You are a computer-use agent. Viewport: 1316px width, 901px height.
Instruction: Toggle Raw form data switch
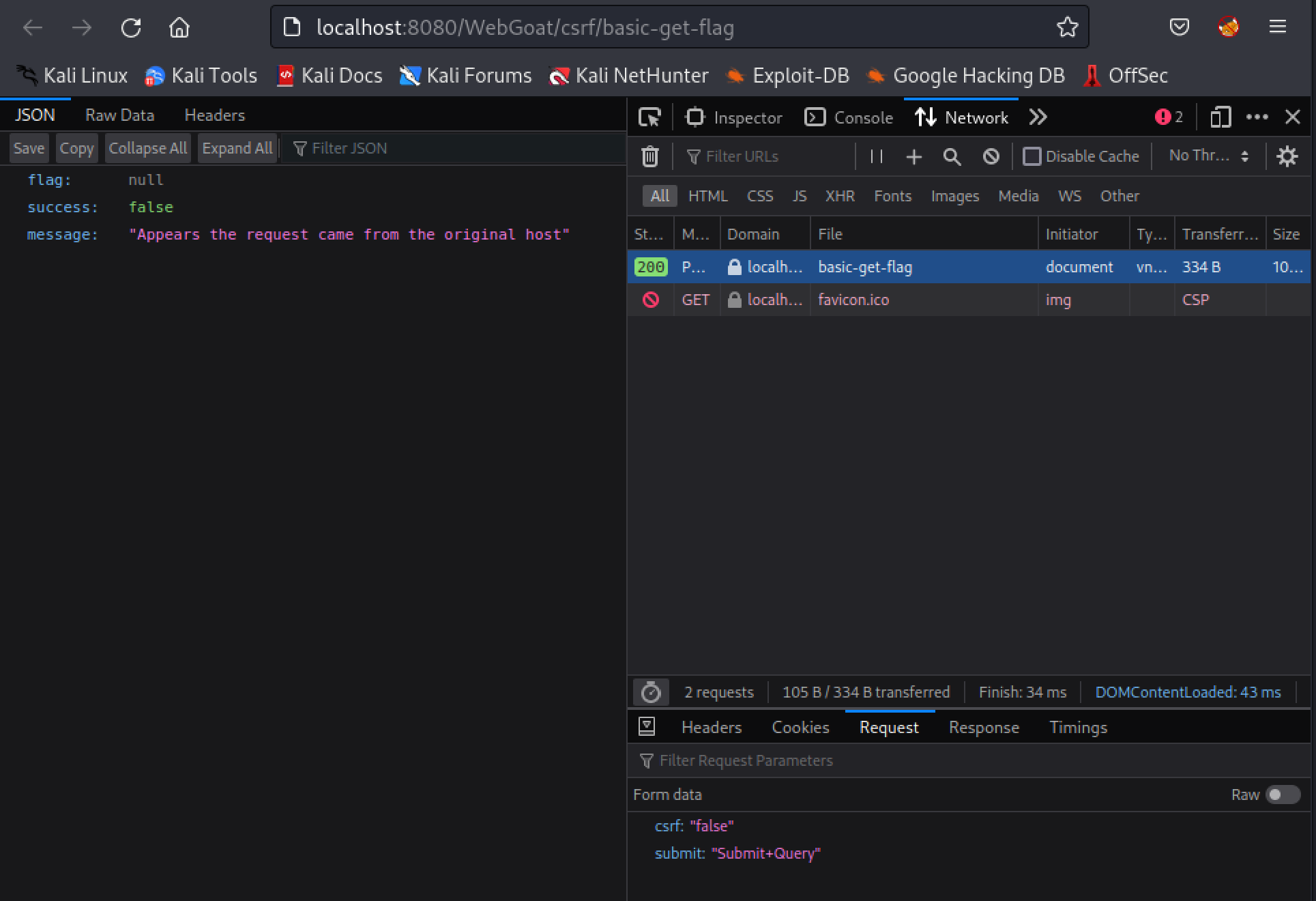coord(1282,795)
